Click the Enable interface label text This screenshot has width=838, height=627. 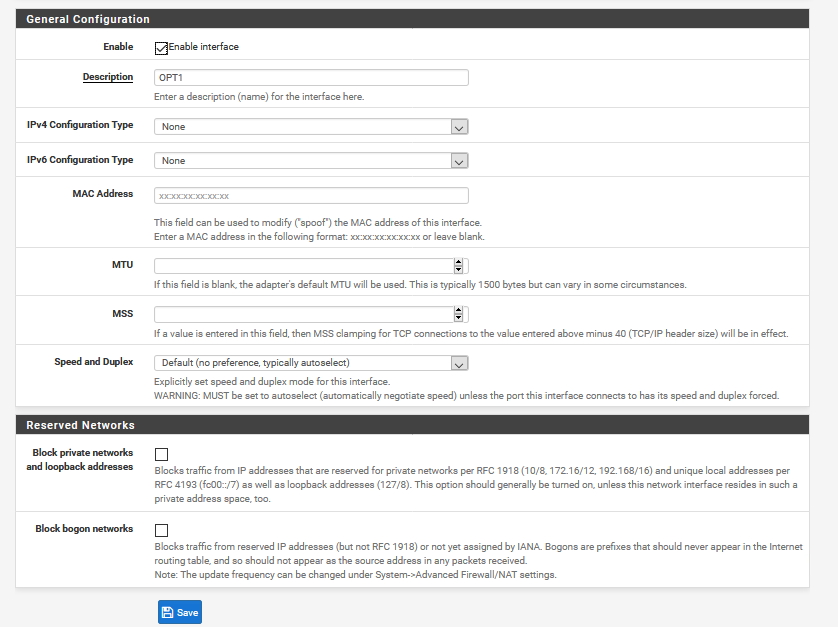pyautogui.click(x=204, y=47)
